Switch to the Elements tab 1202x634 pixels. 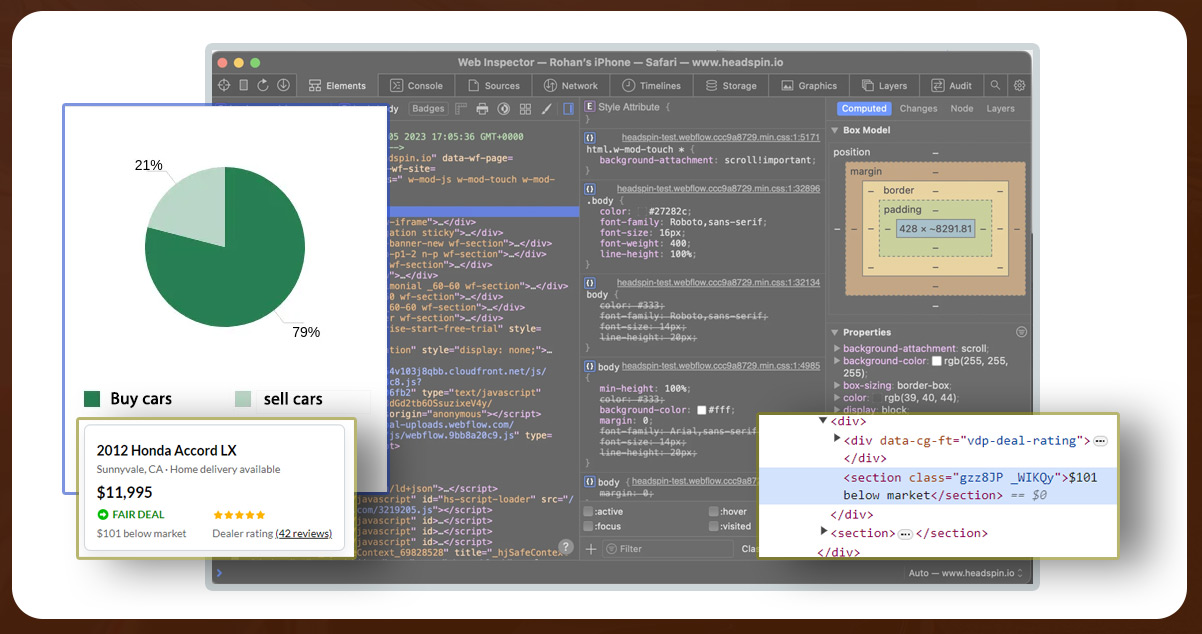tap(338, 86)
